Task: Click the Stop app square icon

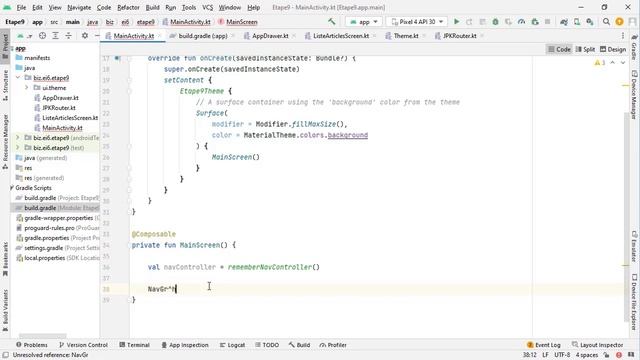Action: [547, 22]
